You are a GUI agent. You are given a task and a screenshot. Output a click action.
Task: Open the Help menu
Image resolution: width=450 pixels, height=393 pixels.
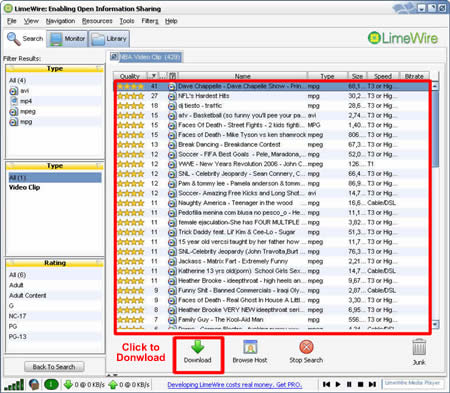(x=171, y=21)
